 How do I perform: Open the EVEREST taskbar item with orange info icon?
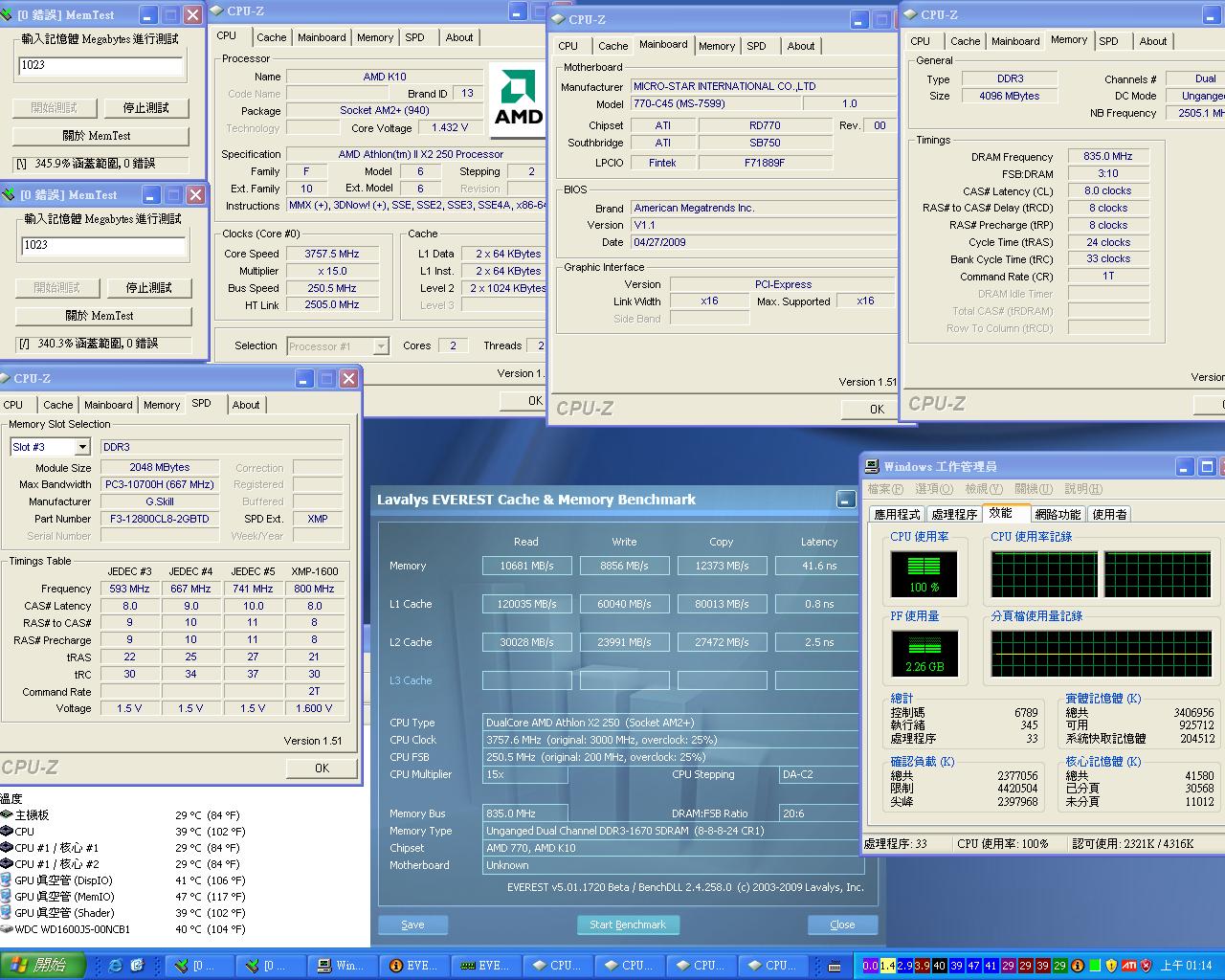414,966
